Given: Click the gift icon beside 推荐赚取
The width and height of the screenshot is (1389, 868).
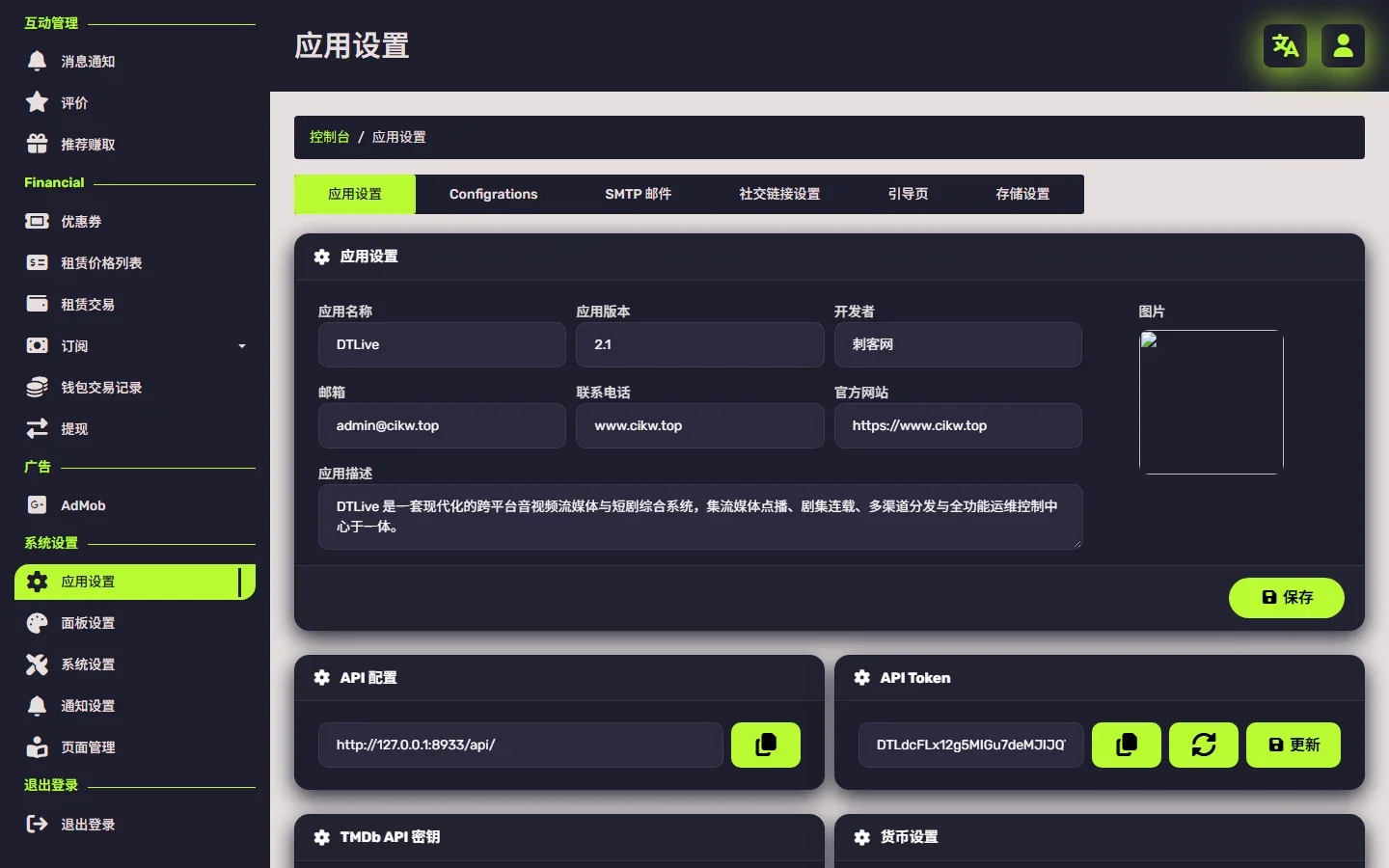Looking at the screenshot, I should (37, 144).
